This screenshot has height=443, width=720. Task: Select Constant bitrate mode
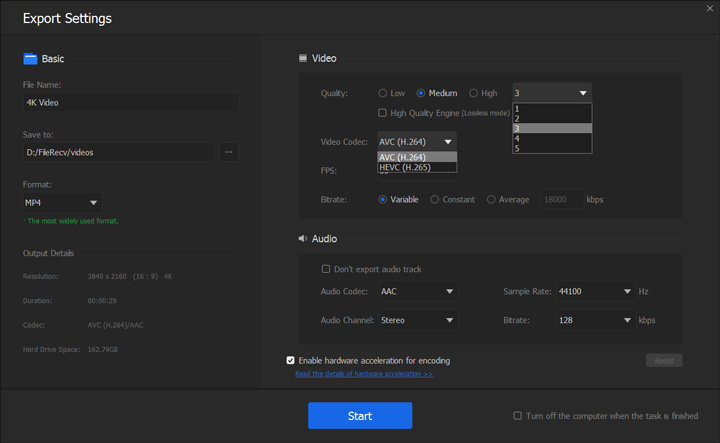pyautogui.click(x=435, y=199)
